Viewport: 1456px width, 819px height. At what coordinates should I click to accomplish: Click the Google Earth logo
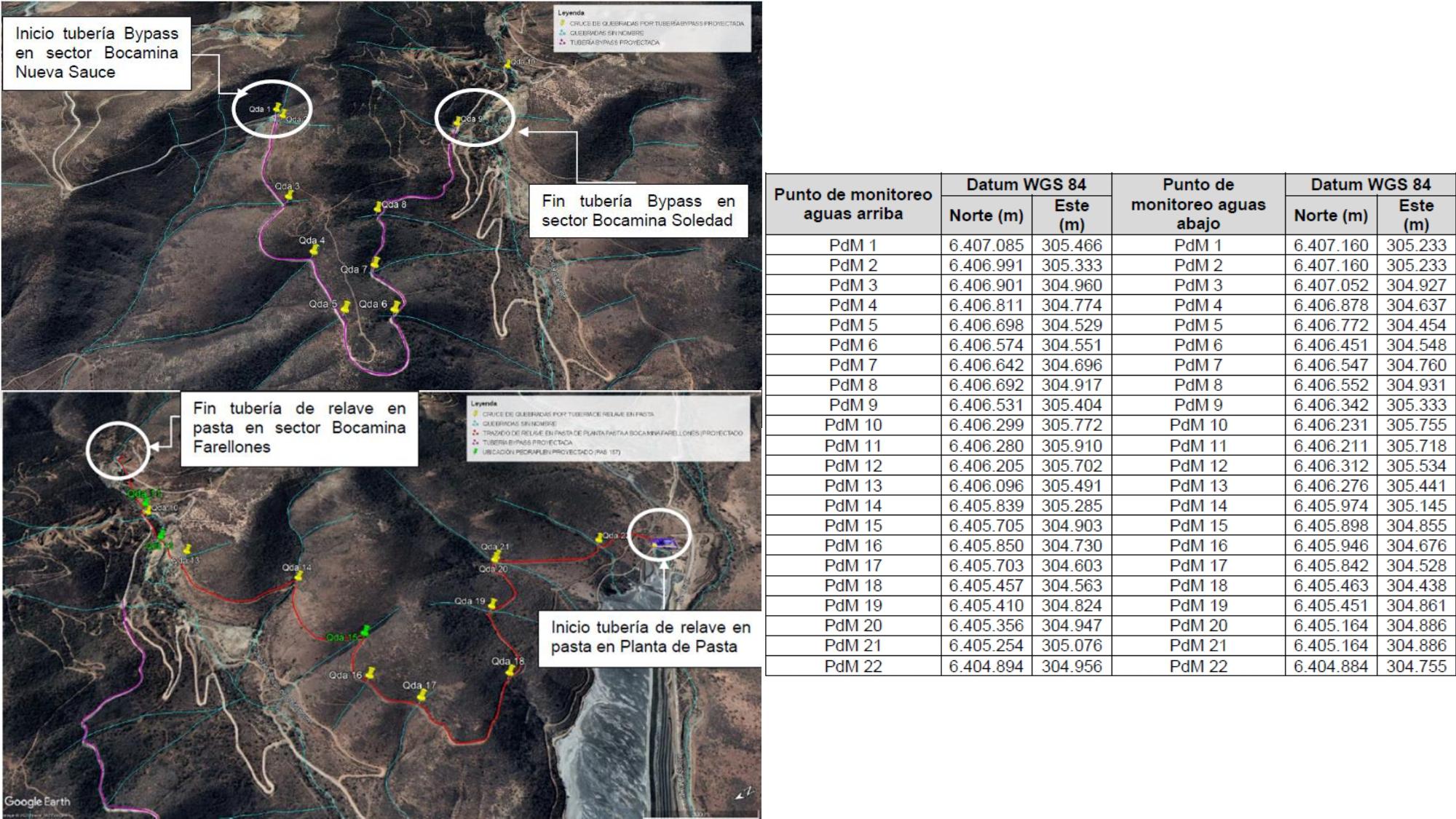[38, 802]
